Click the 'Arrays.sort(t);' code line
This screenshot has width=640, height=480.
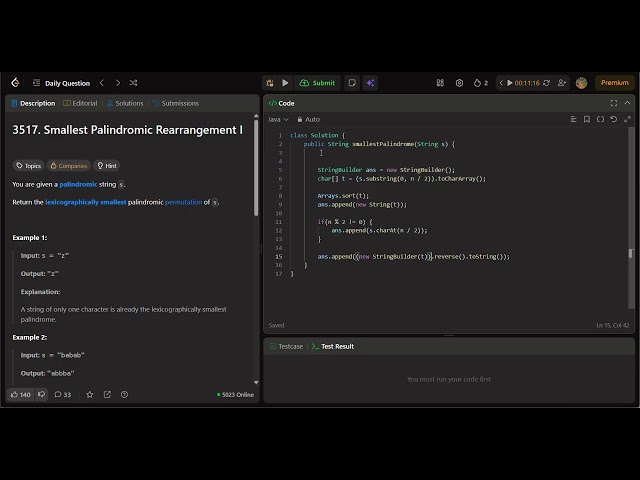[343, 196]
